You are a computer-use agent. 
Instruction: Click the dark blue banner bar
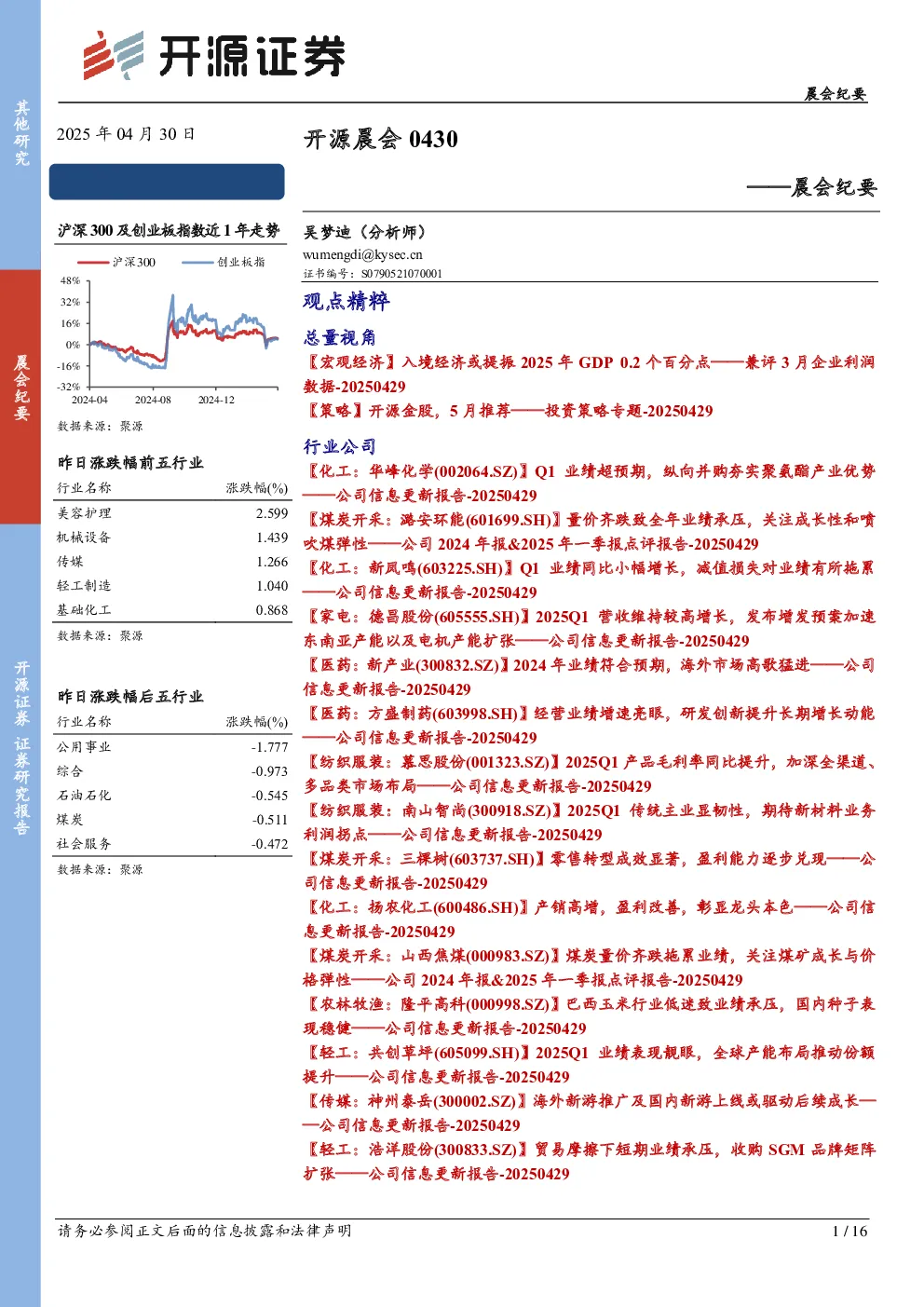click(168, 182)
